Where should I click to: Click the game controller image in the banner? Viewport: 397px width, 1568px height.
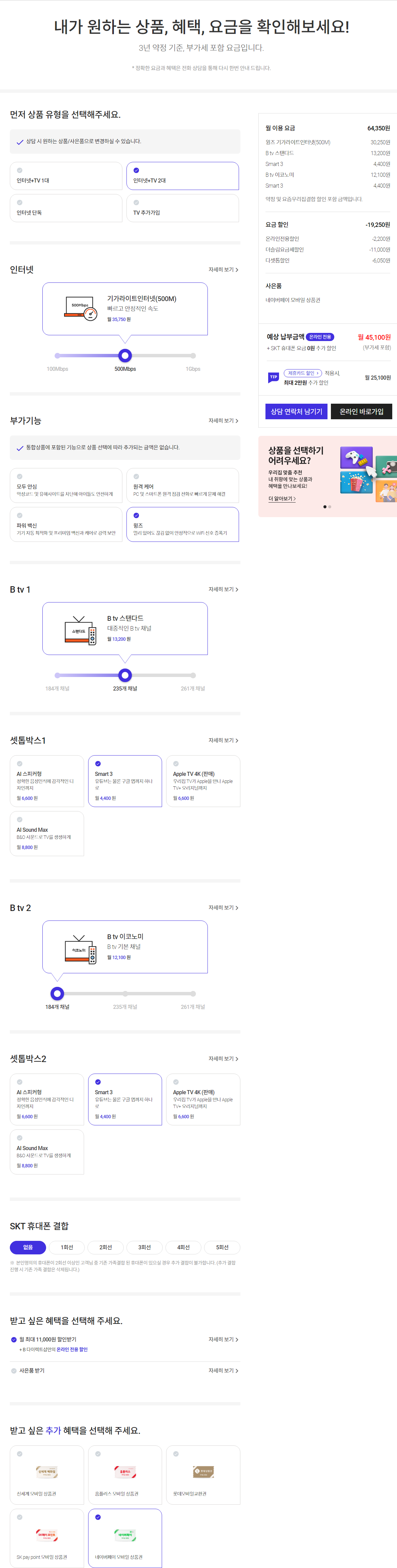tap(357, 458)
